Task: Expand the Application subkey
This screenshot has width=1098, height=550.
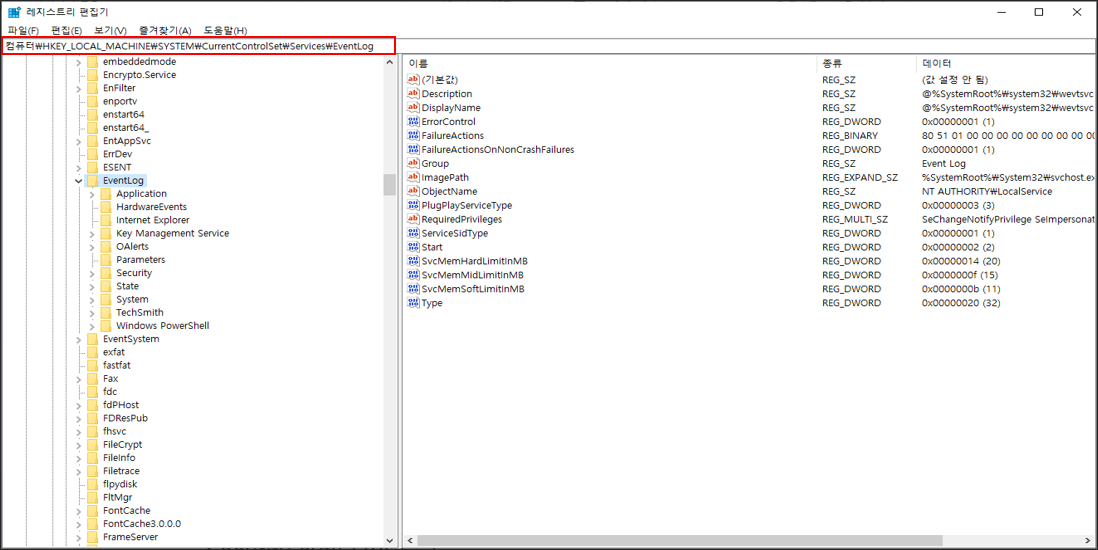Action: tap(92, 194)
